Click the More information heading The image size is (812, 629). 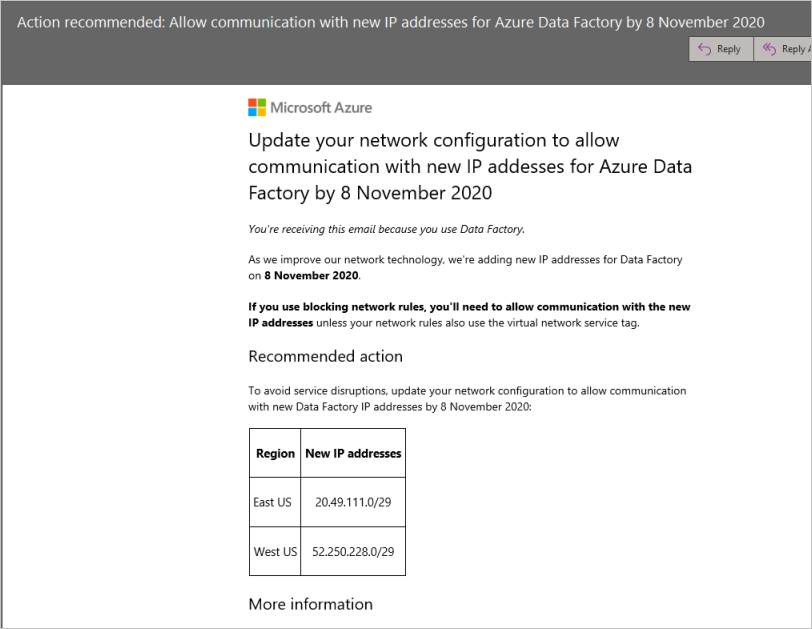pos(310,604)
